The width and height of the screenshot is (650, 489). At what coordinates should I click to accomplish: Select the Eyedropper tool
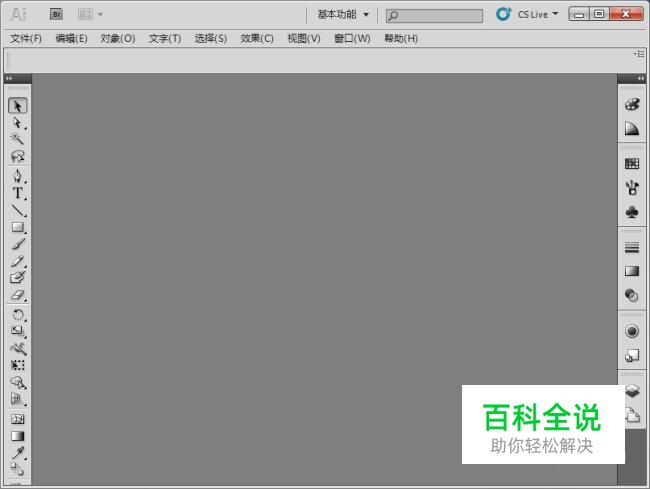(x=17, y=453)
